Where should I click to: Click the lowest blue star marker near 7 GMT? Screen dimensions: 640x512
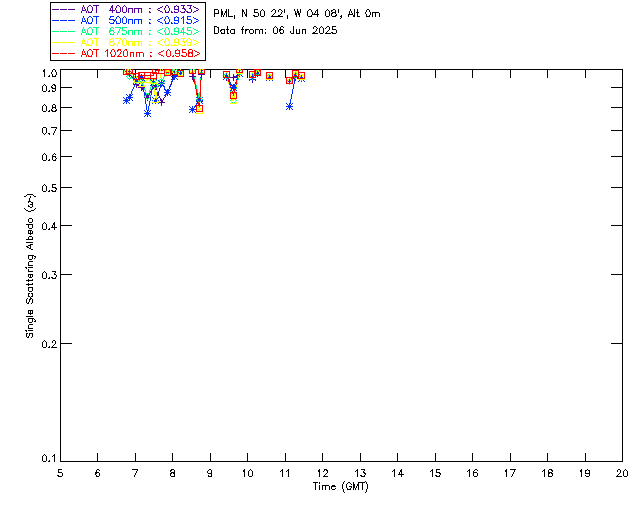[x=147, y=113]
